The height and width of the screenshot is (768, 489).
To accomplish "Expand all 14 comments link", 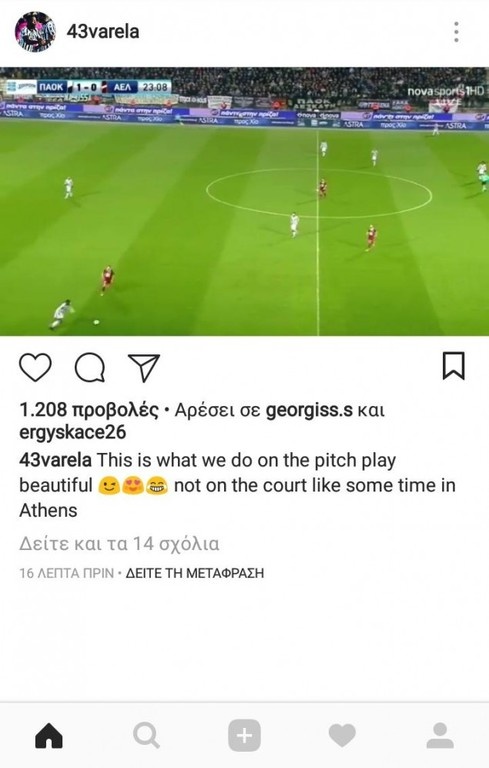I will [119, 544].
